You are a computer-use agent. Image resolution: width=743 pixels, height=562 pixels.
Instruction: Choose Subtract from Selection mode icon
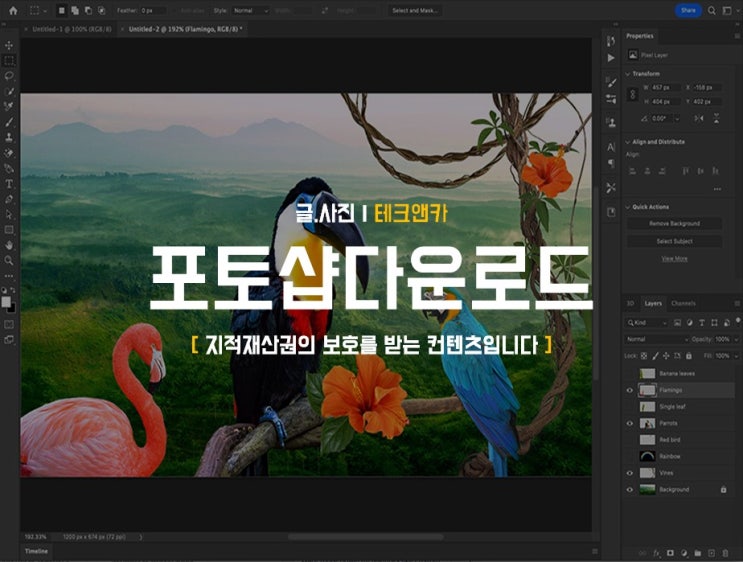88,10
